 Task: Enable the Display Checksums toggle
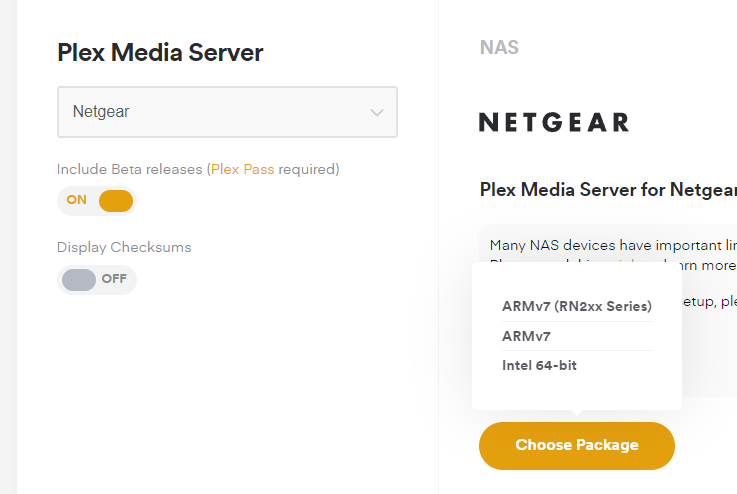click(x=96, y=279)
